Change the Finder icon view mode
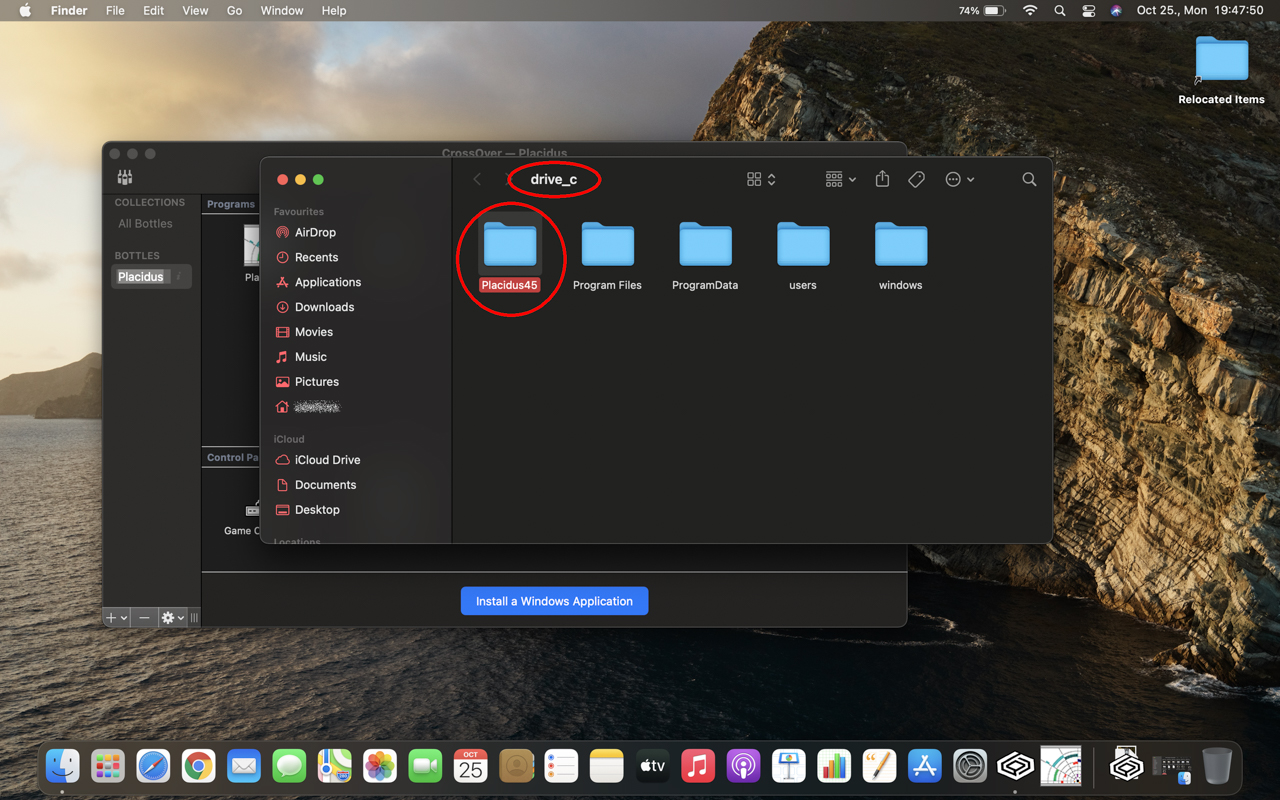Image resolution: width=1280 pixels, height=800 pixels. pyautogui.click(x=761, y=179)
